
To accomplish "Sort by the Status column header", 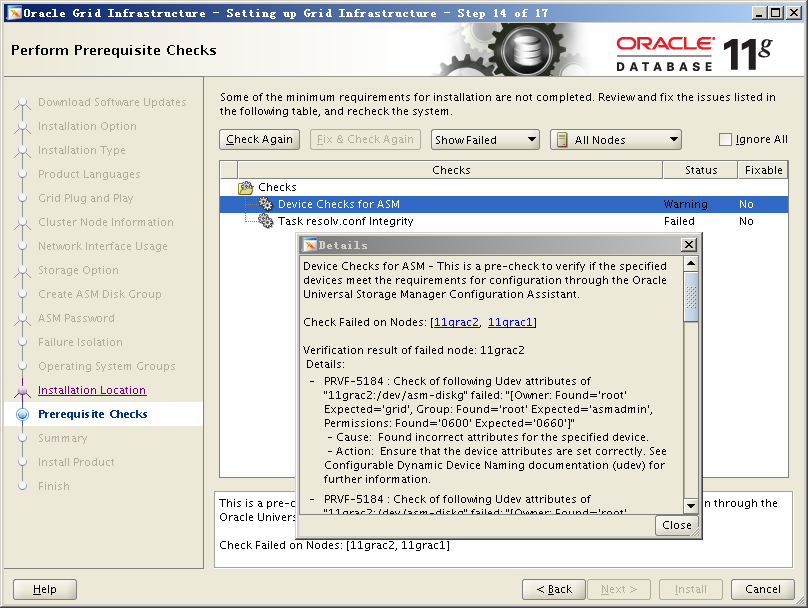I will [701, 170].
